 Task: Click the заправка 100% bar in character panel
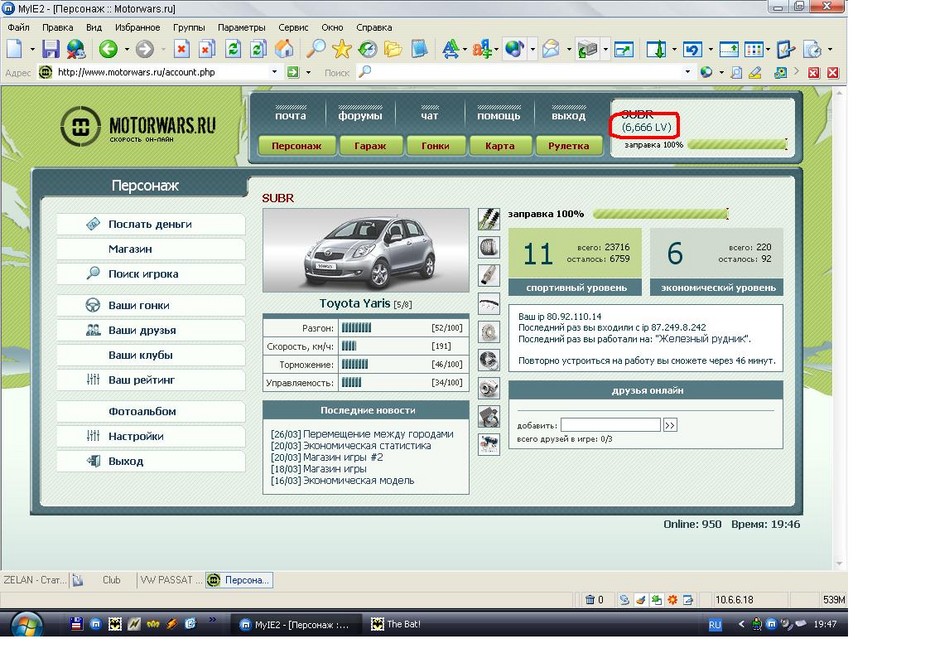coord(660,214)
